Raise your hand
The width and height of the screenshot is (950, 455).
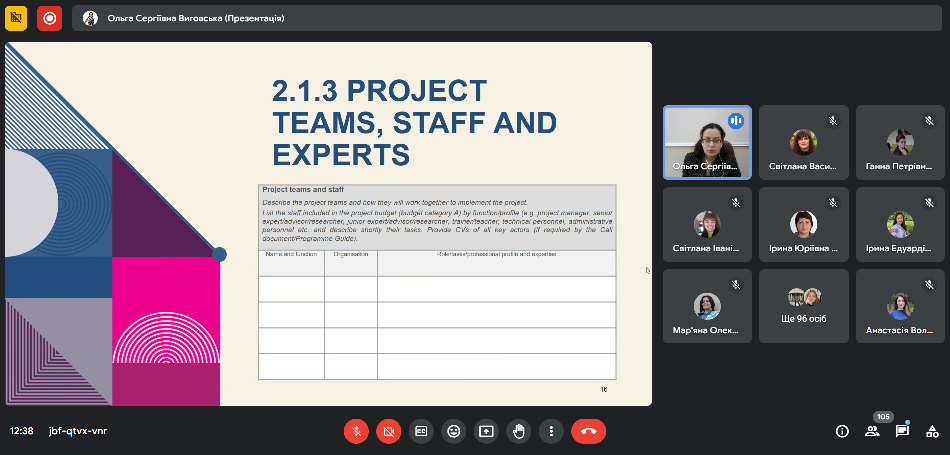click(519, 431)
